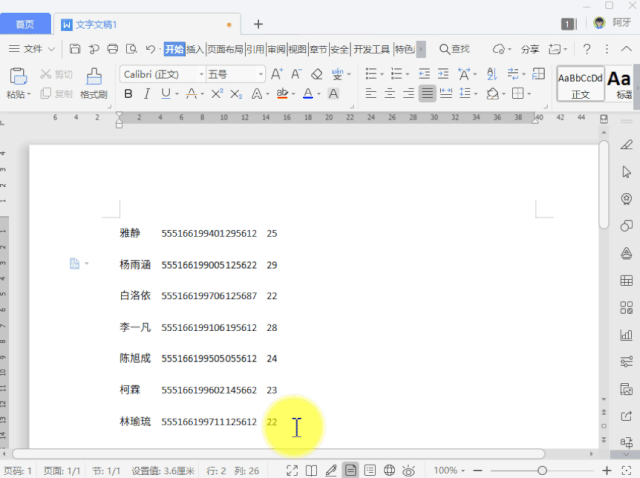This screenshot has width=640, height=478.
Task: Open a new document tab with plus
Action: tap(258, 24)
